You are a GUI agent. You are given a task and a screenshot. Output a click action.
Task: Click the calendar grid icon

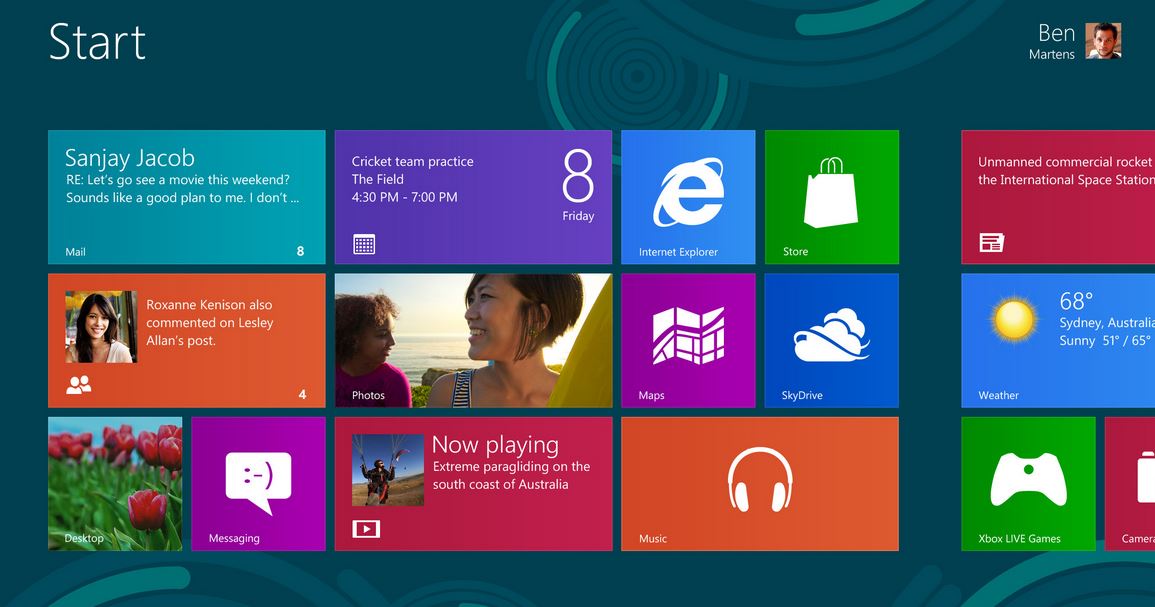(x=364, y=244)
